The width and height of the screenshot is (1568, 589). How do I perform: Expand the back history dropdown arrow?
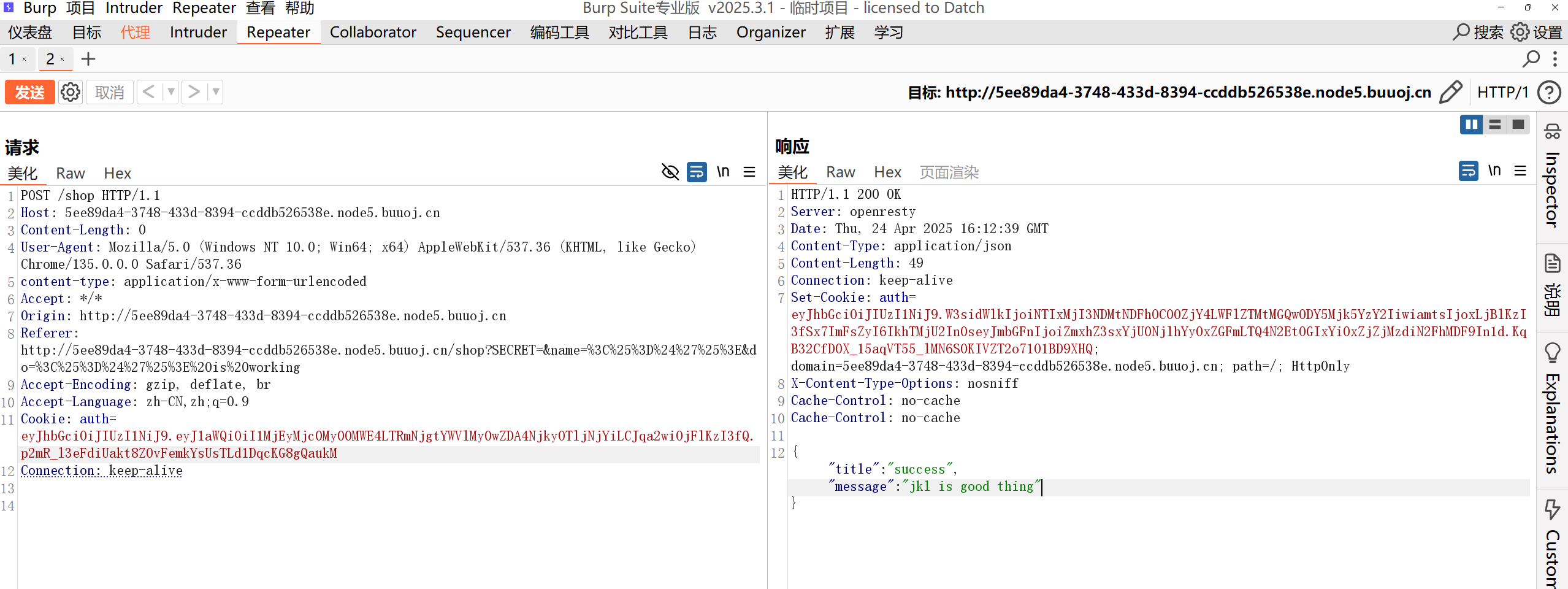[171, 92]
